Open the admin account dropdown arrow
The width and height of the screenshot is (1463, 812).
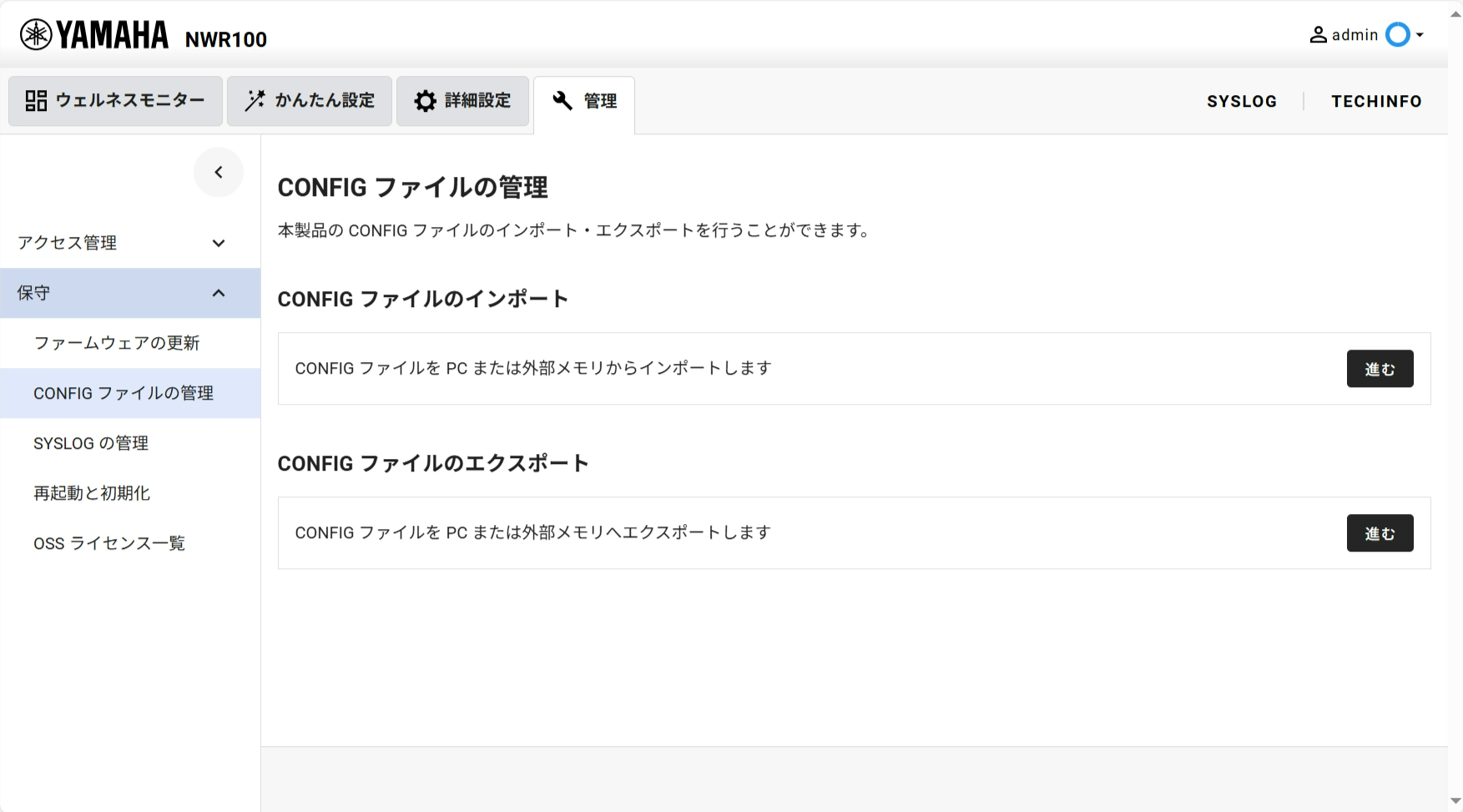pos(1420,35)
